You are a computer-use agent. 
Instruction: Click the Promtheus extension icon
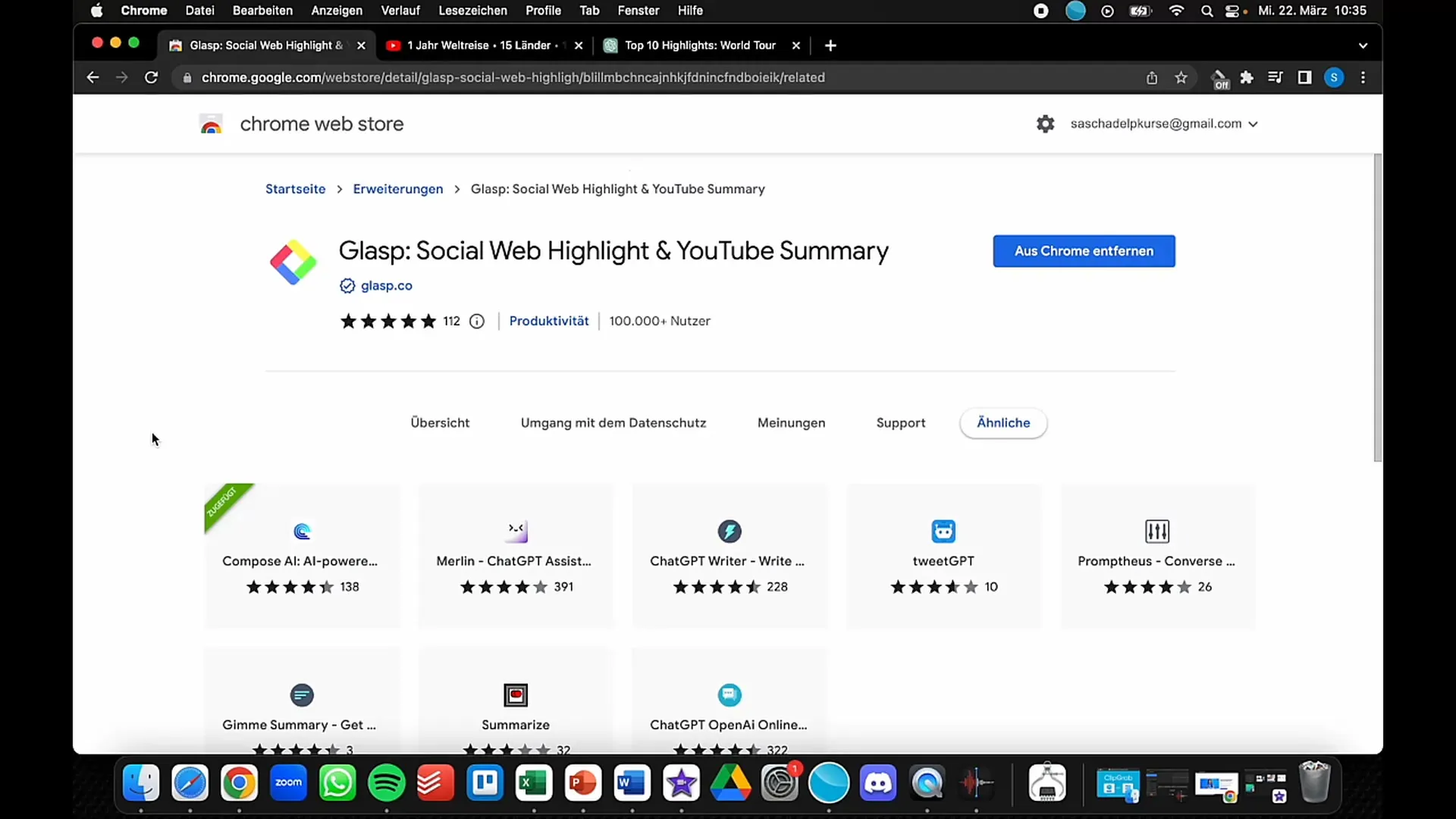1157,530
